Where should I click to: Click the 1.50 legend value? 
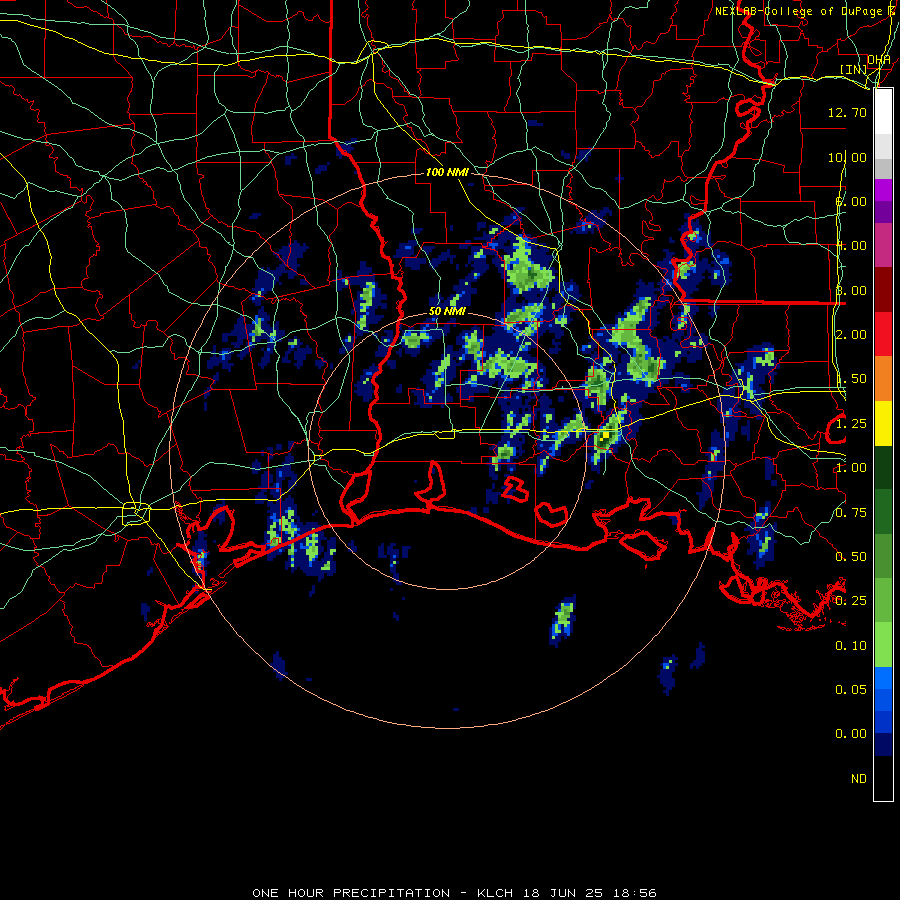pos(851,379)
